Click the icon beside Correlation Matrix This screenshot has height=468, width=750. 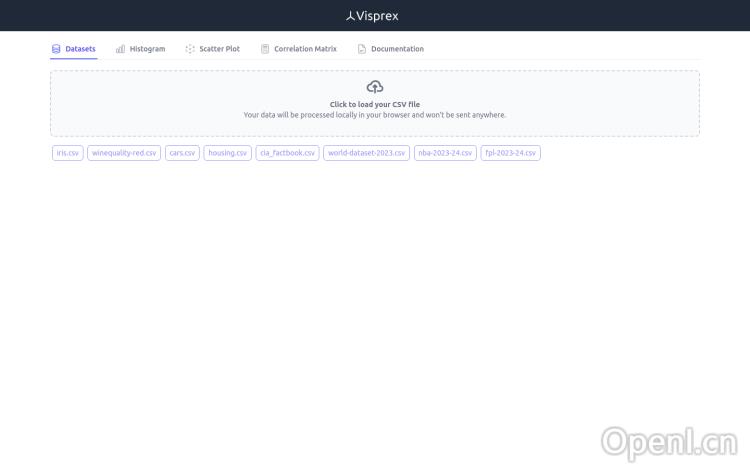(265, 49)
